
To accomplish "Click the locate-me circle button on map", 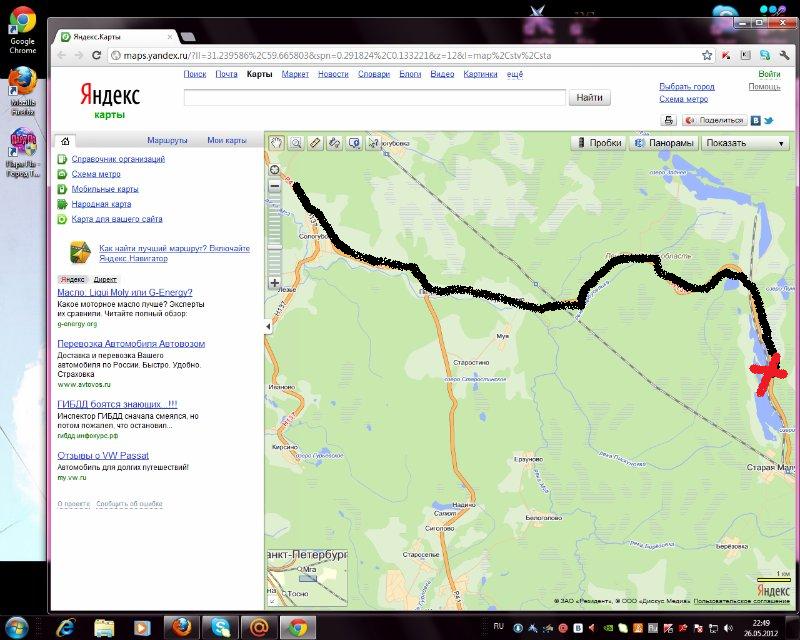I will pyautogui.click(x=274, y=170).
